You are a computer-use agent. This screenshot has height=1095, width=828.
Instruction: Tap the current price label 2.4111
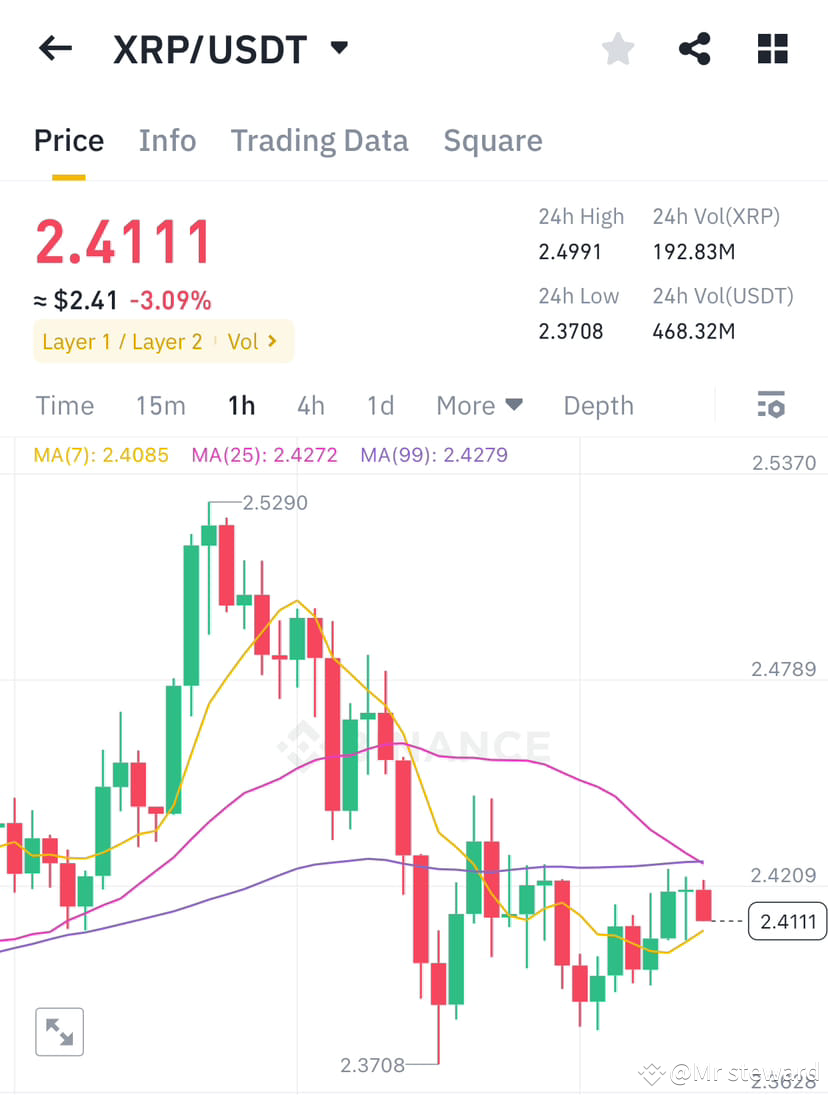pyautogui.click(x=786, y=920)
